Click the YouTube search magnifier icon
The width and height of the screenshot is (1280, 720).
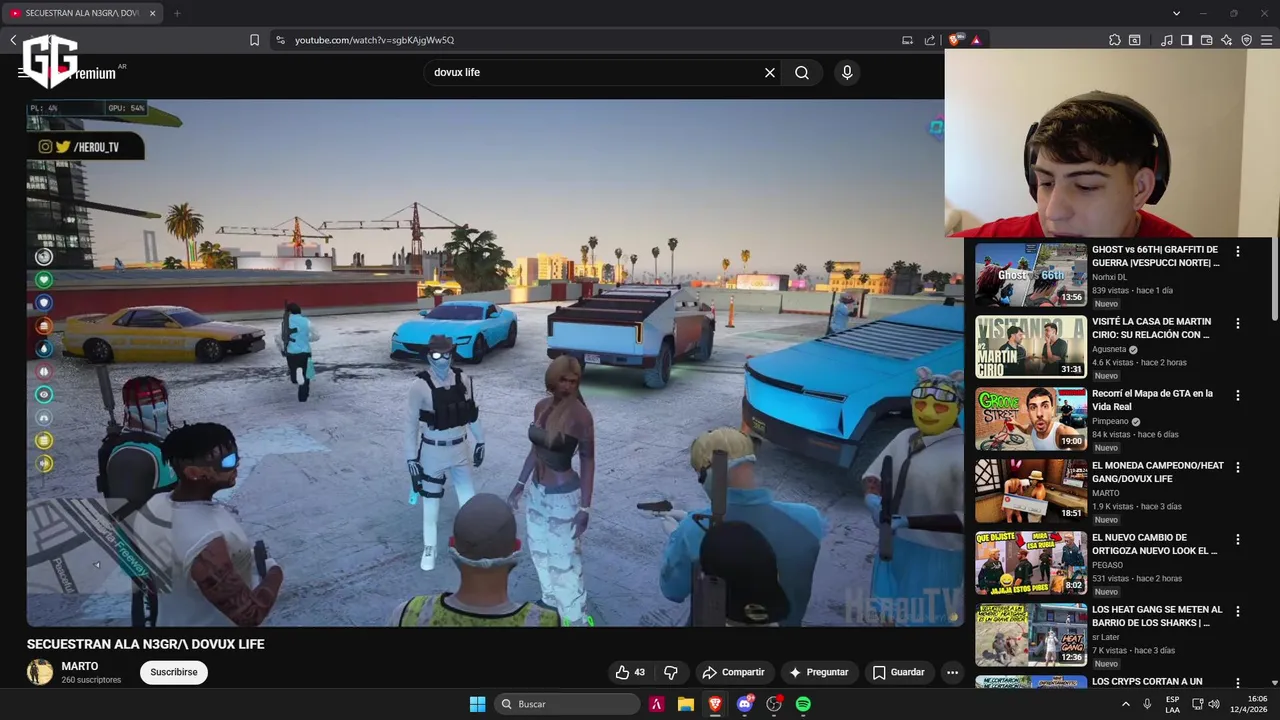[802, 72]
